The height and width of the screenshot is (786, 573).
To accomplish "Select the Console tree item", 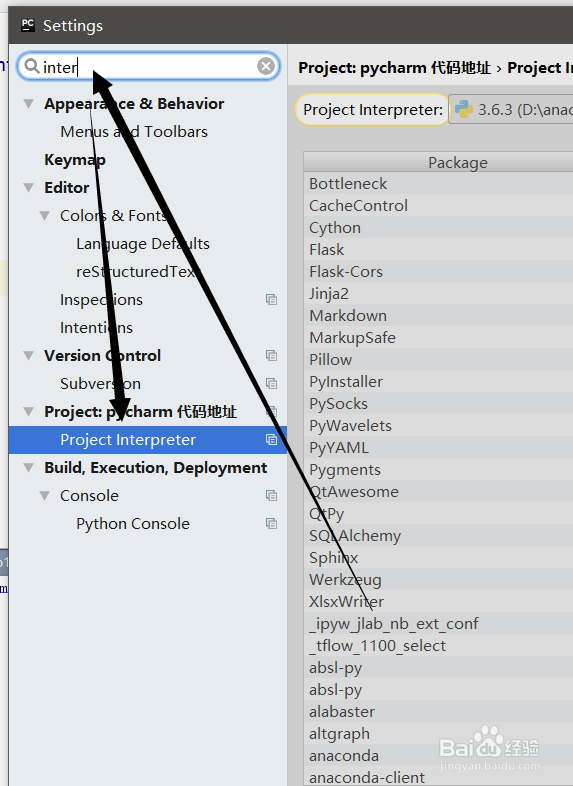I will click(89, 496).
